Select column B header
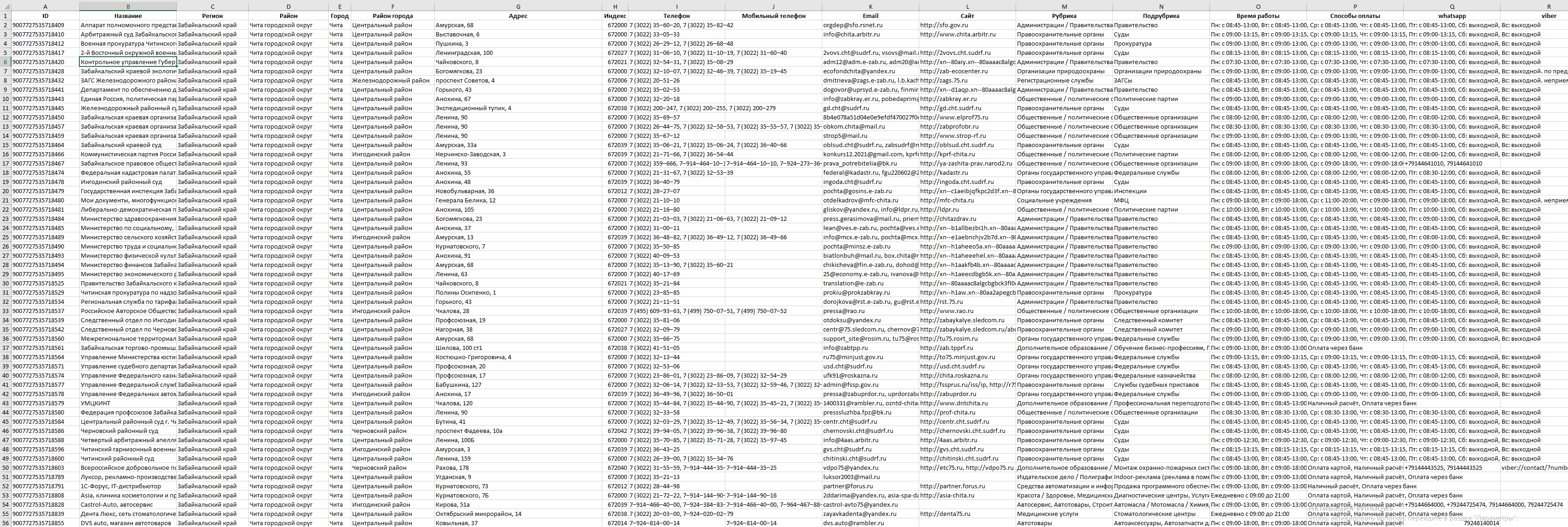 (128, 6)
